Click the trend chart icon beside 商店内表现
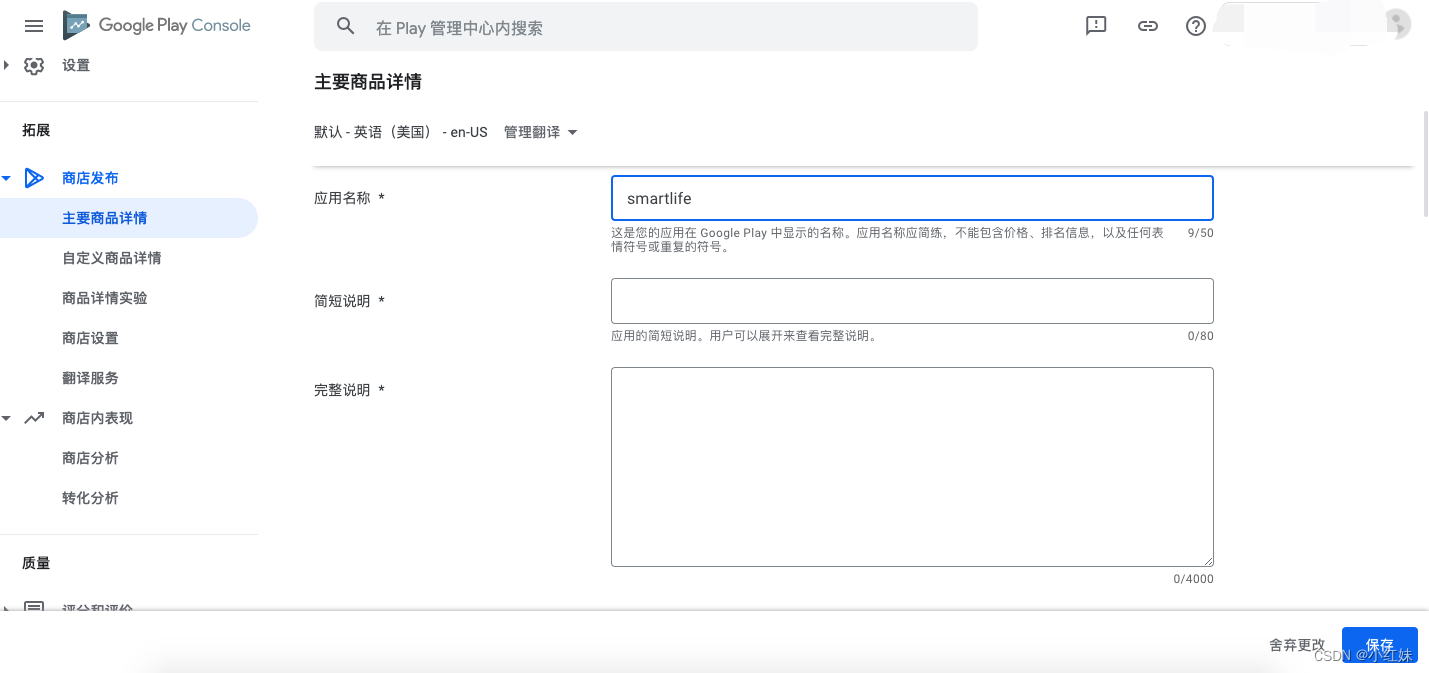The height and width of the screenshot is (673, 1429). 34,417
